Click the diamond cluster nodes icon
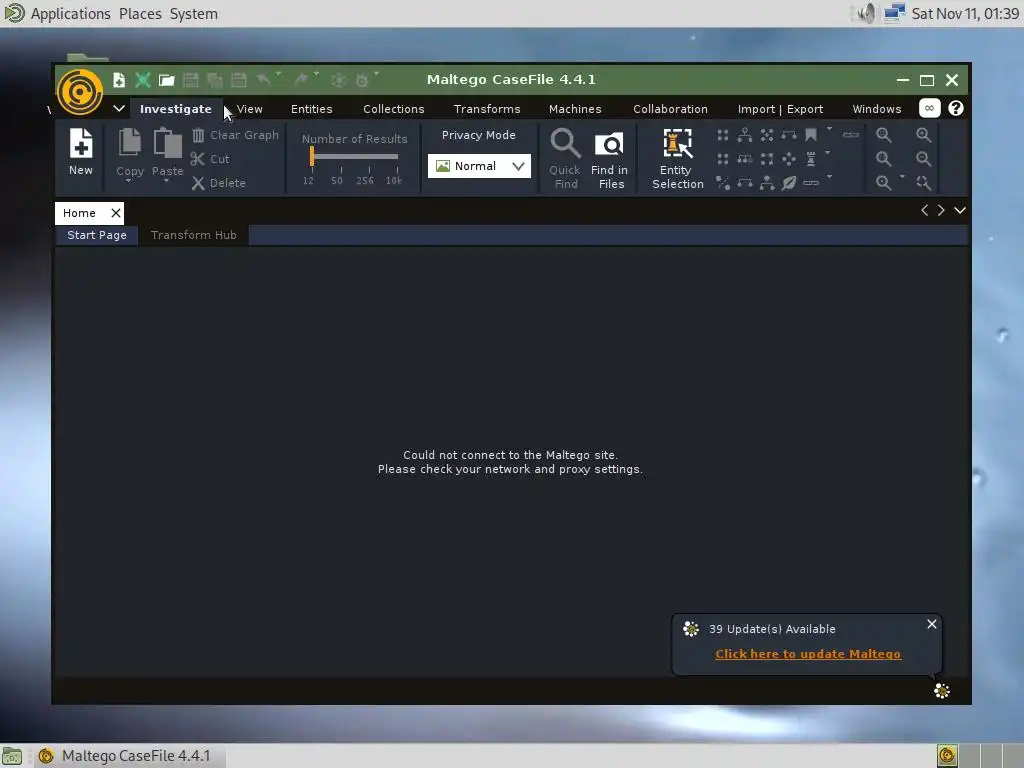The width and height of the screenshot is (1024, 768). pyautogui.click(x=789, y=159)
